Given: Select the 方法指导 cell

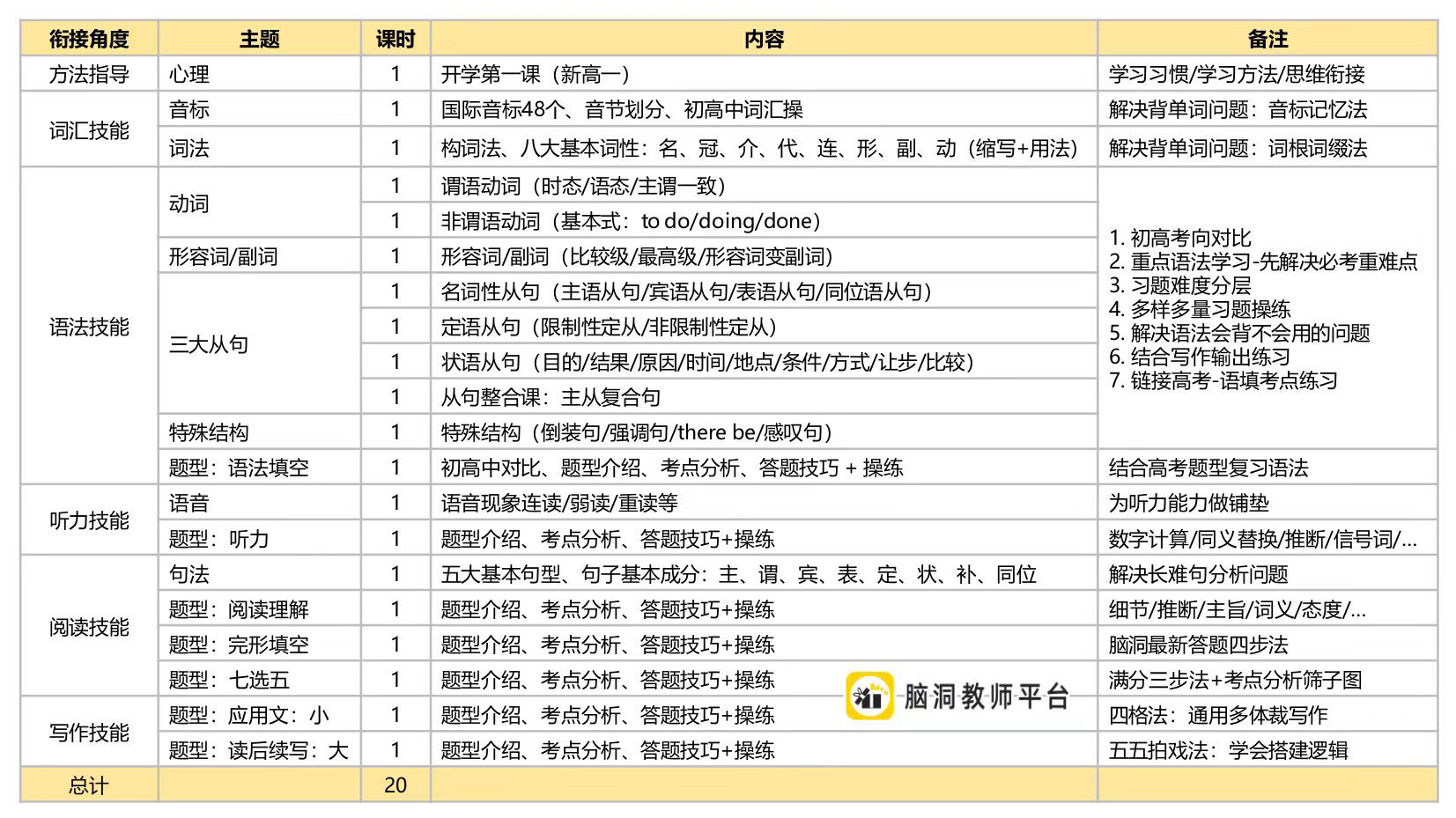Looking at the screenshot, I should [x=89, y=74].
